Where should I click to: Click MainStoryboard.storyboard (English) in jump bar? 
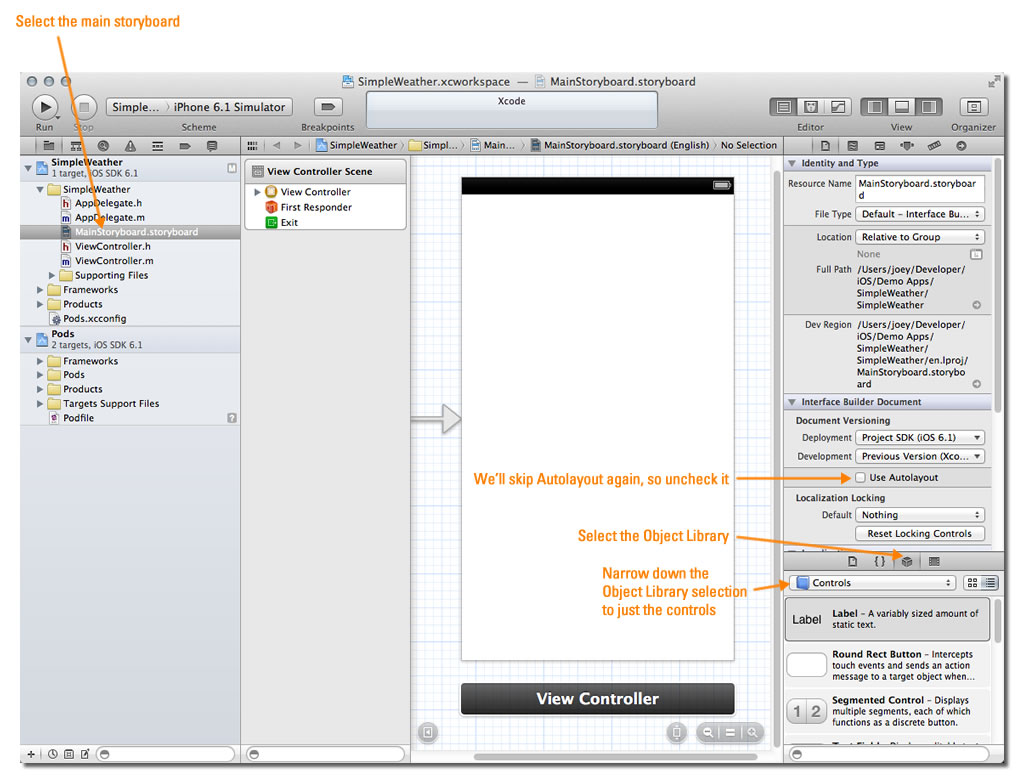(x=619, y=146)
